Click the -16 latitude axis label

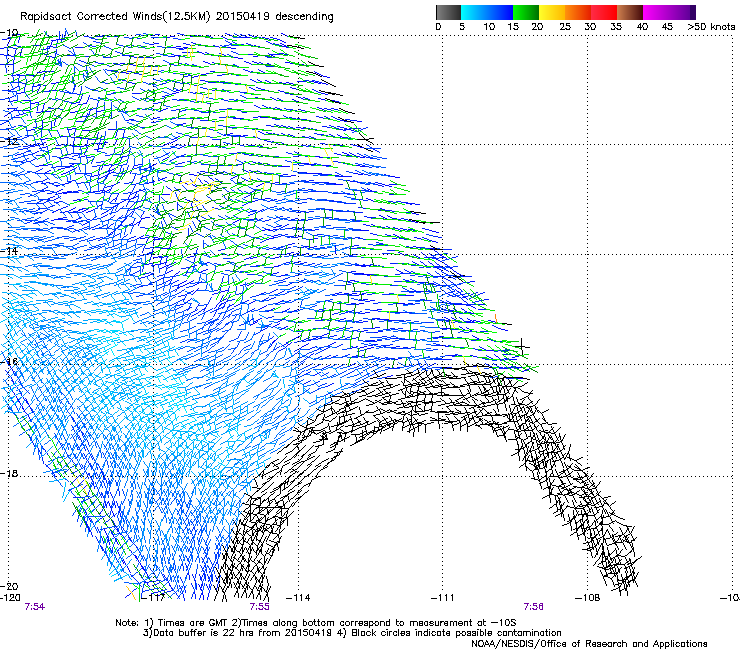pyautogui.click(x=9, y=362)
